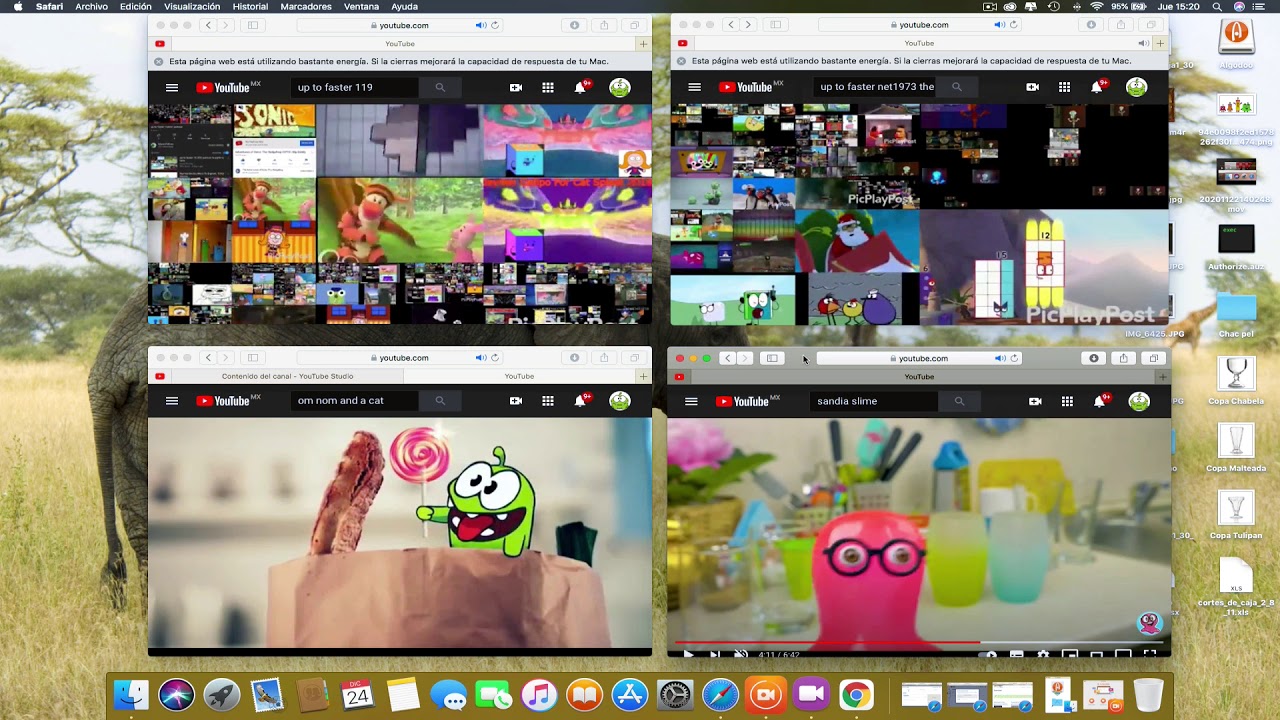Toggle fullscreen on slime video player
The image size is (1280, 720).
pos(1150,654)
